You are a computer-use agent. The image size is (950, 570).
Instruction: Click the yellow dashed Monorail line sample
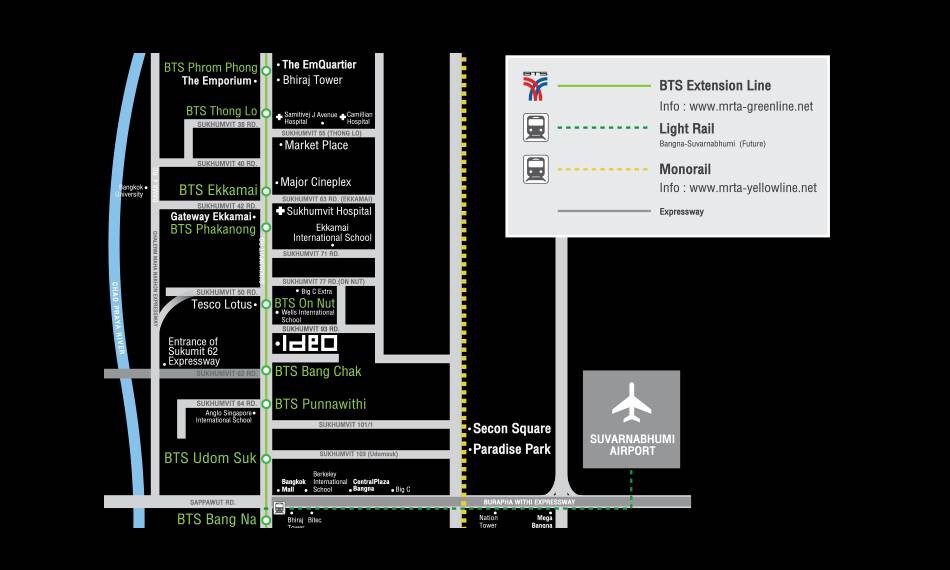(603, 169)
